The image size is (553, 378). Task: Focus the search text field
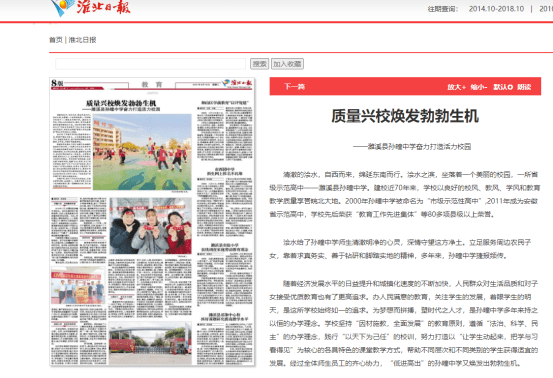coord(151,64)
